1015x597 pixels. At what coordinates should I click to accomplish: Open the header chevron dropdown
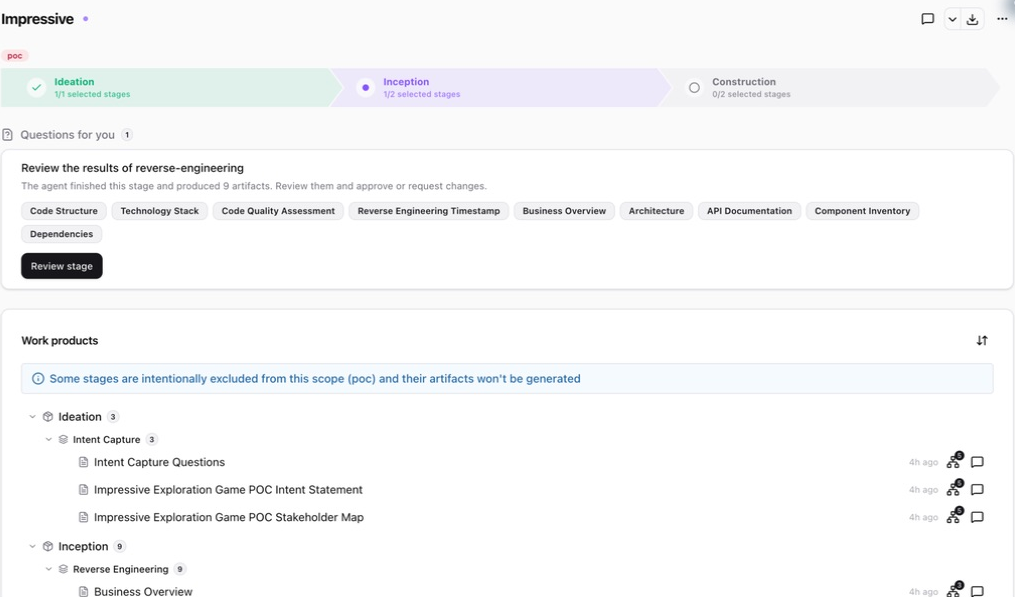pyautogui.click(x=952, y=19)
